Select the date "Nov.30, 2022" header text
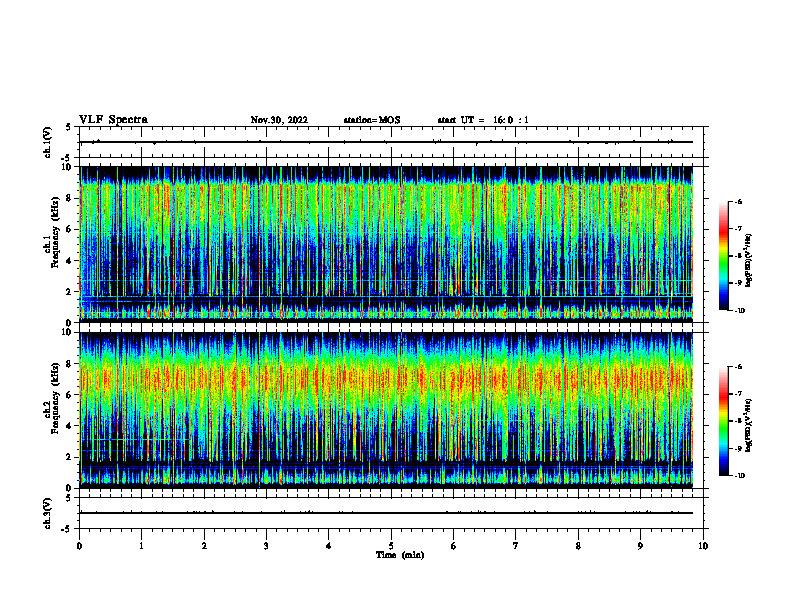792x612 pixels. tap(279, 120)
